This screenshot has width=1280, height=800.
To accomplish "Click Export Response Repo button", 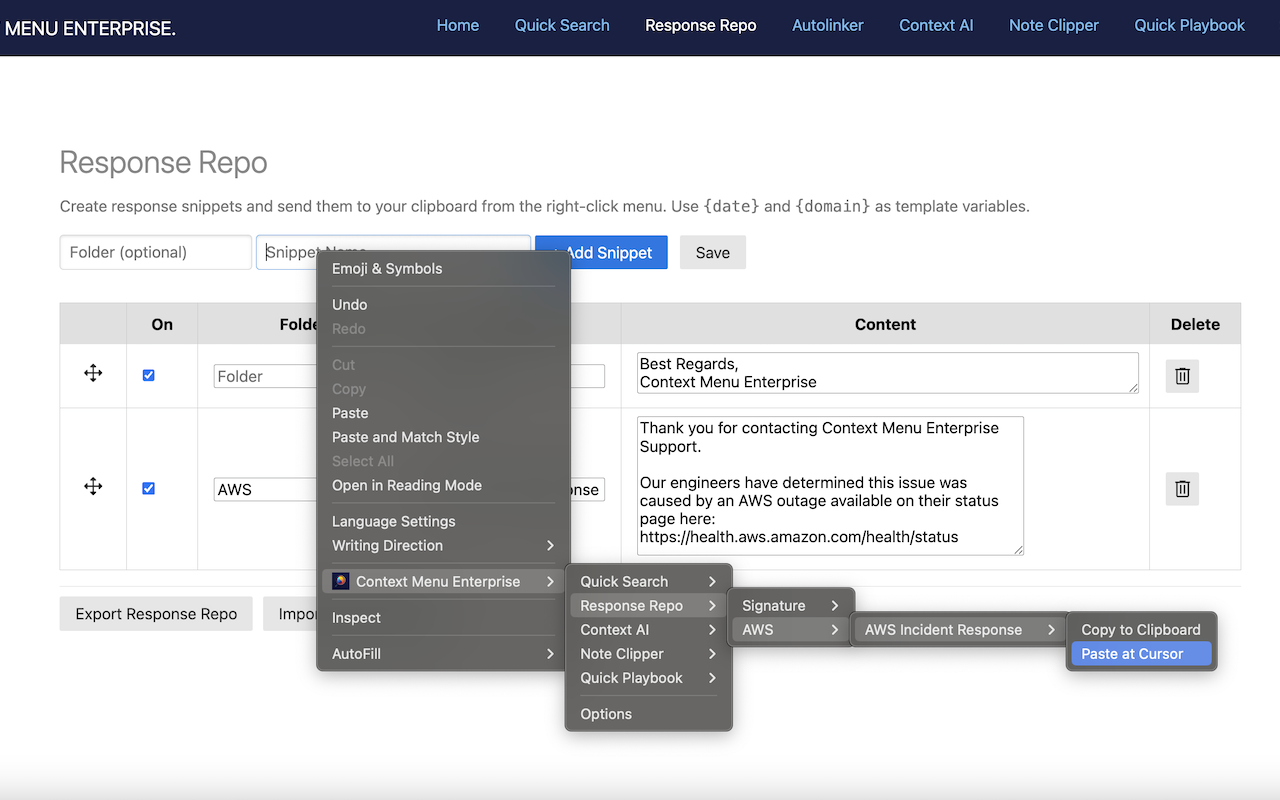I will 156,614.
